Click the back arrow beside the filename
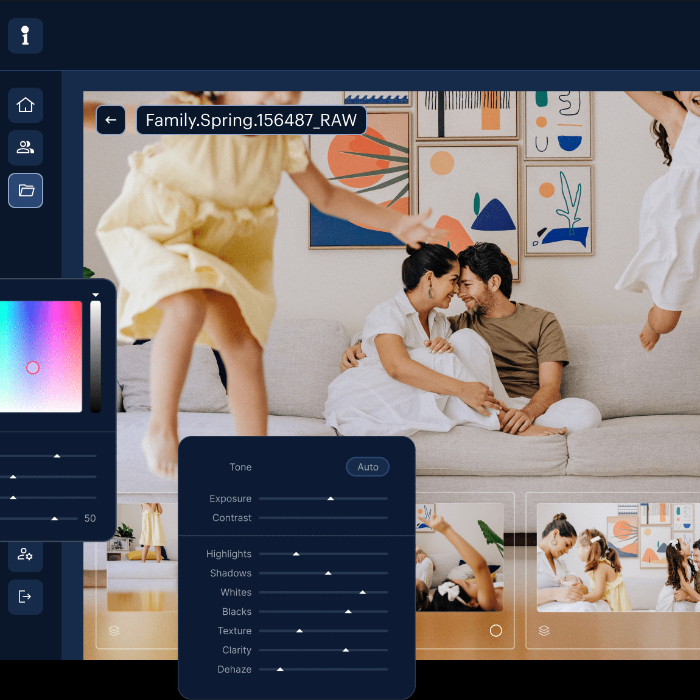The width and height of the screenshot is (700, 700). coord(111,120)
